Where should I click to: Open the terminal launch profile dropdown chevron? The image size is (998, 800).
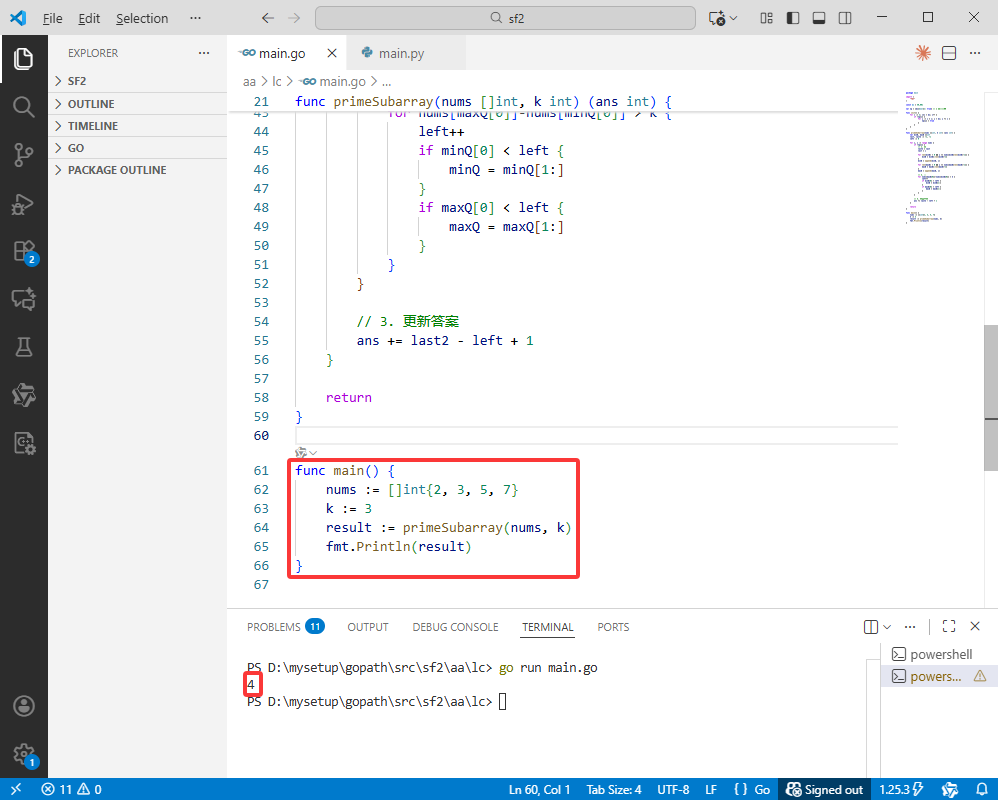887,627
